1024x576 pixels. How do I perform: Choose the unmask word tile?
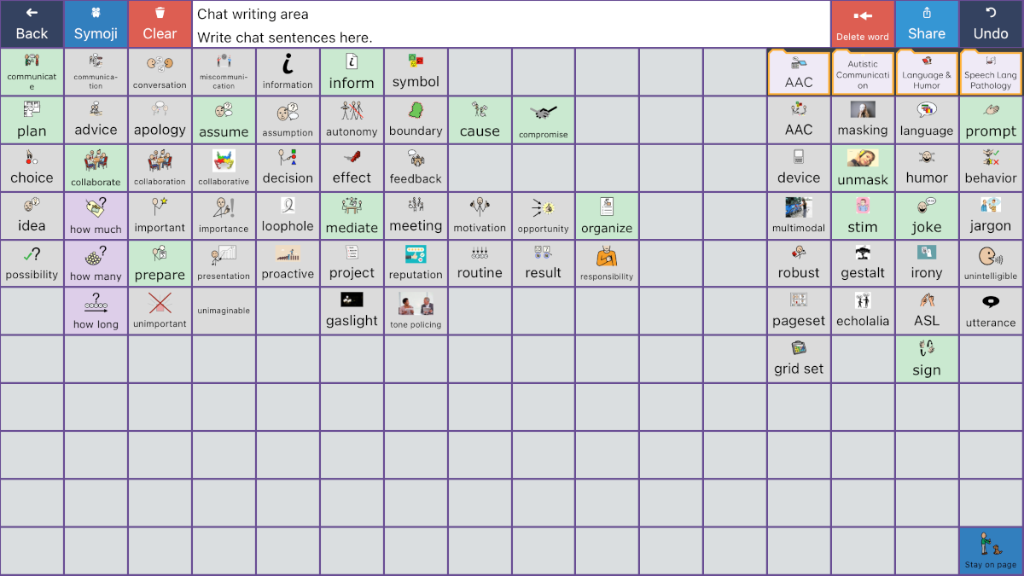(x=862, y=168)
